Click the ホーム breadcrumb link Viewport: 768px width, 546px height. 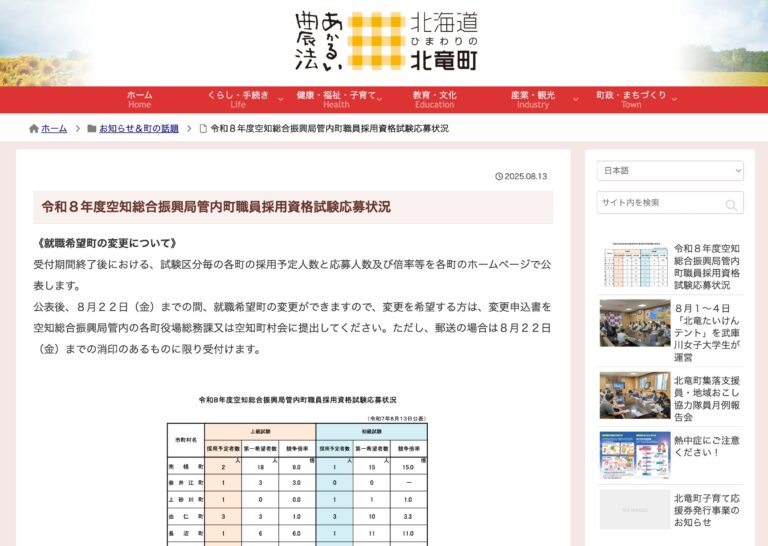[x=55, y=129]
